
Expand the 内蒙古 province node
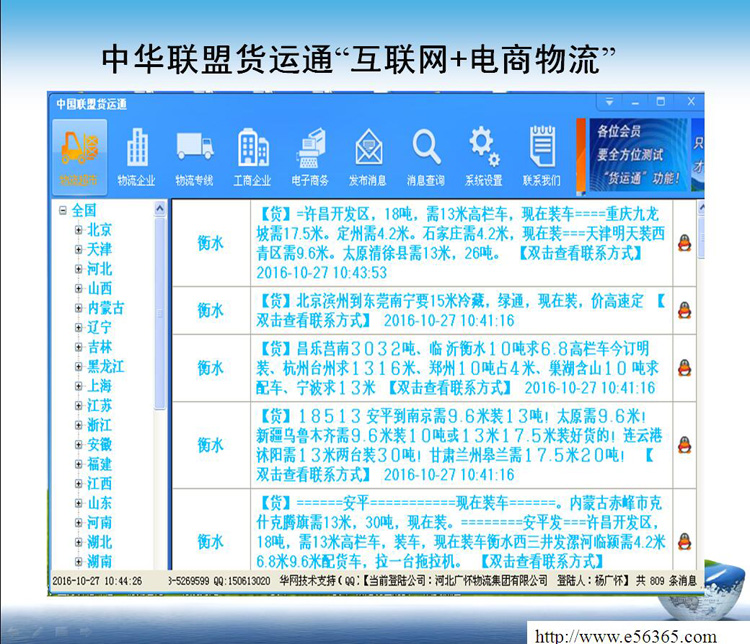coord(78,308)
